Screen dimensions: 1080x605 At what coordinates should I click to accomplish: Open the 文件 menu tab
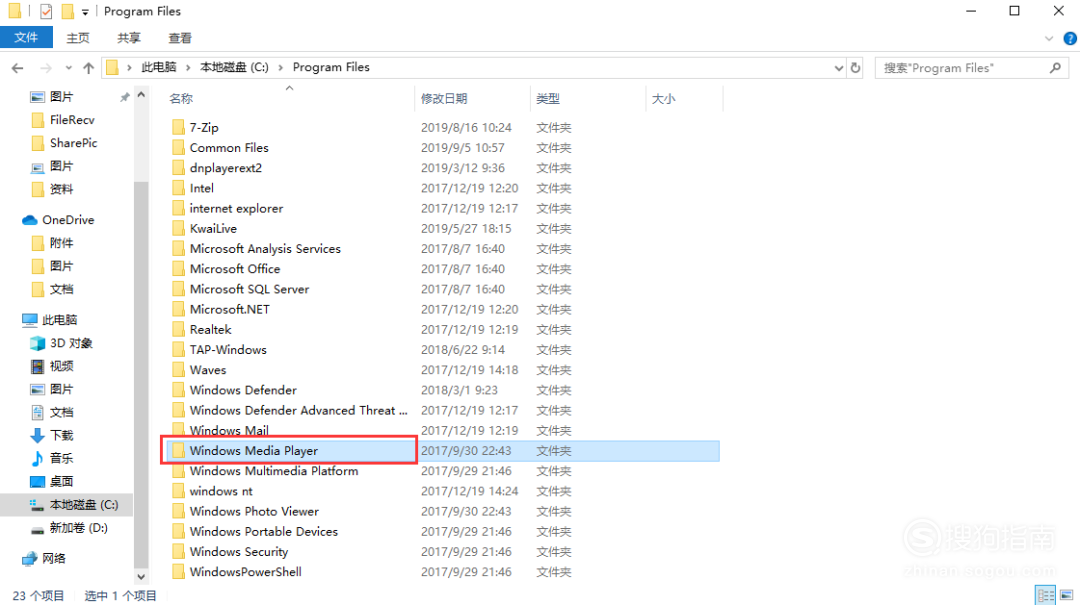pos(26,37)
